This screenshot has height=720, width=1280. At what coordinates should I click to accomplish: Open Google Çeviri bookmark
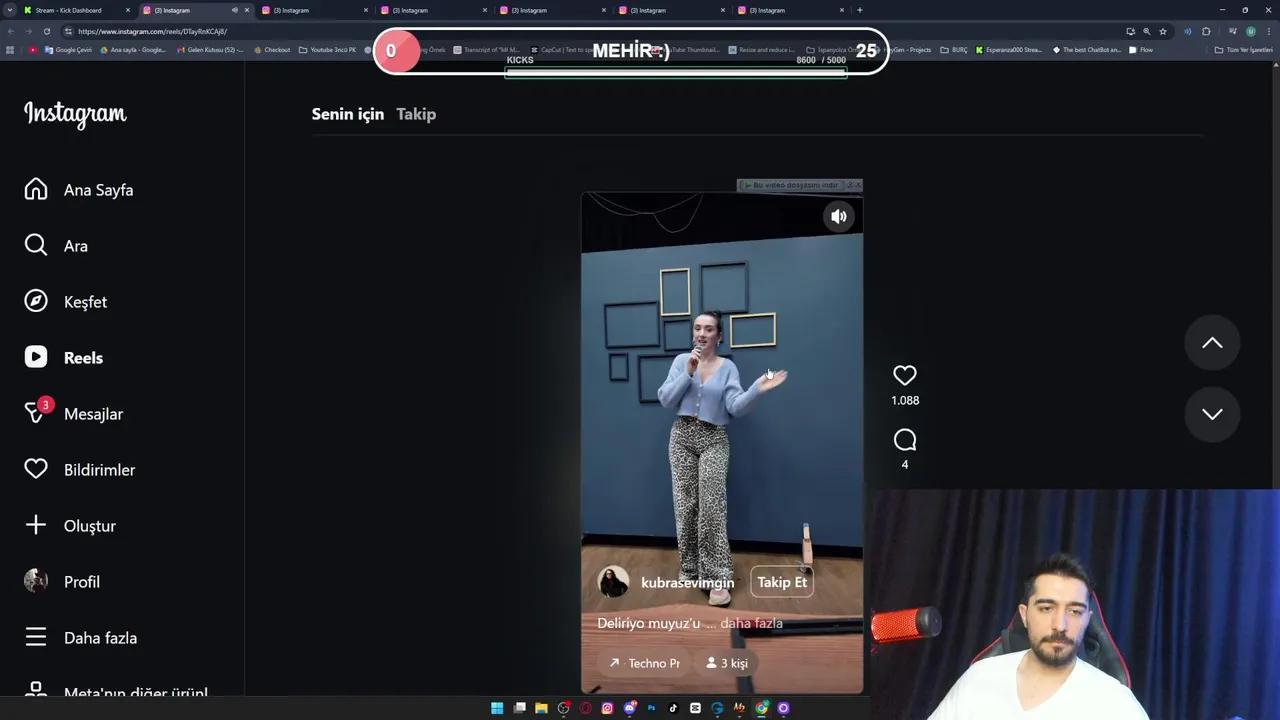coord(69,50)
